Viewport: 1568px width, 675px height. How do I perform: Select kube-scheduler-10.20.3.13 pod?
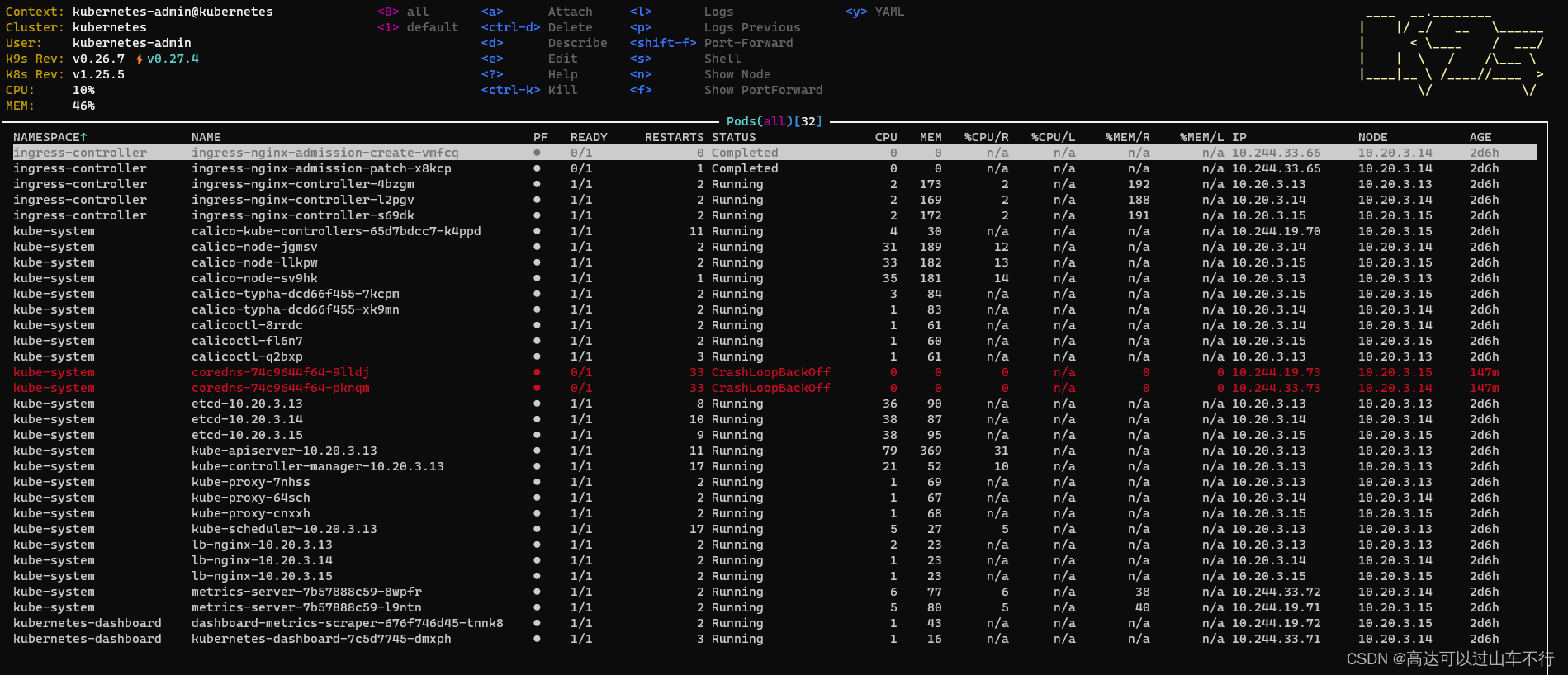[x=775, y=529]
